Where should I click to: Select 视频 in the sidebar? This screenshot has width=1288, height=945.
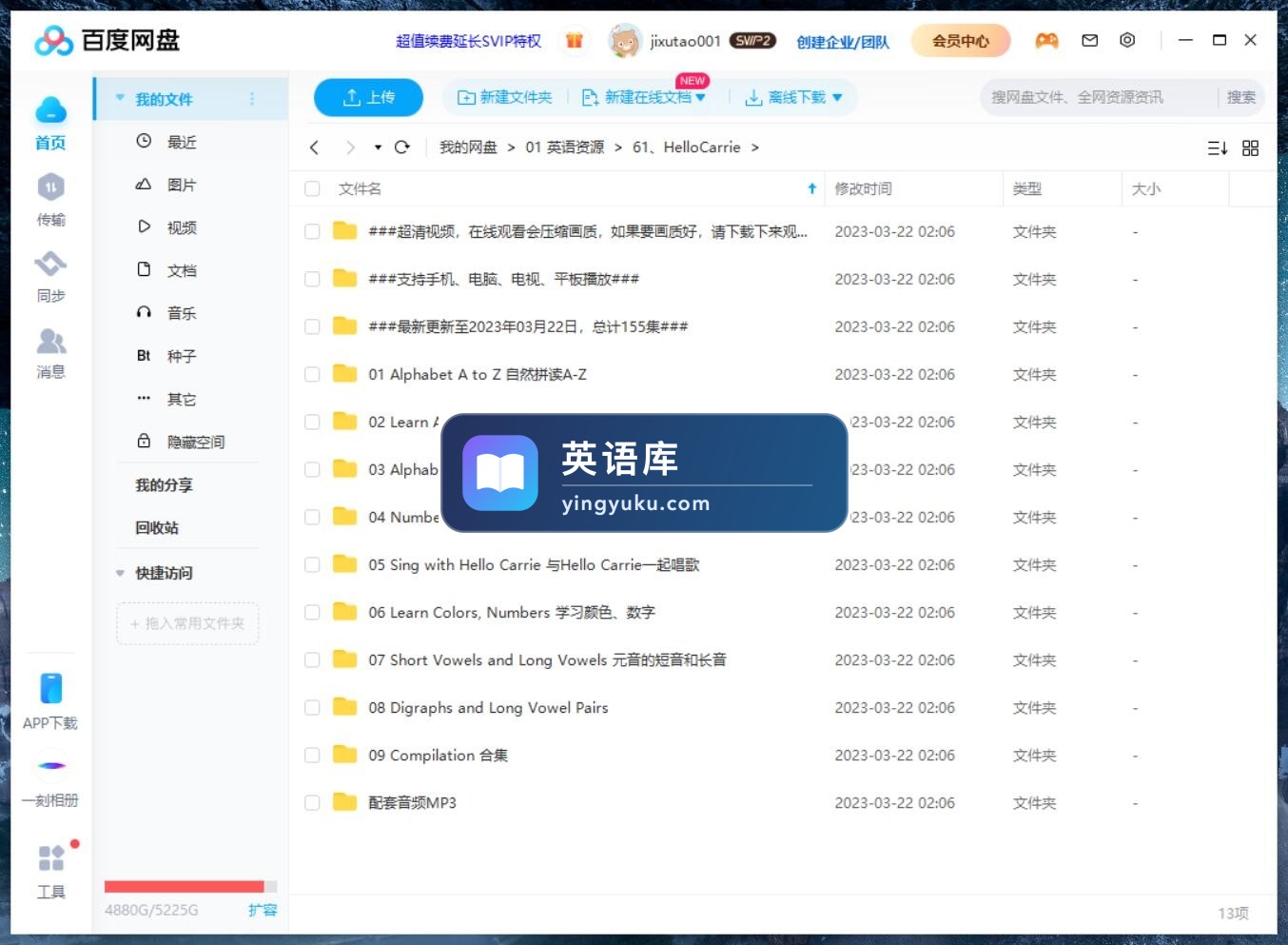(x=182, y=227)
